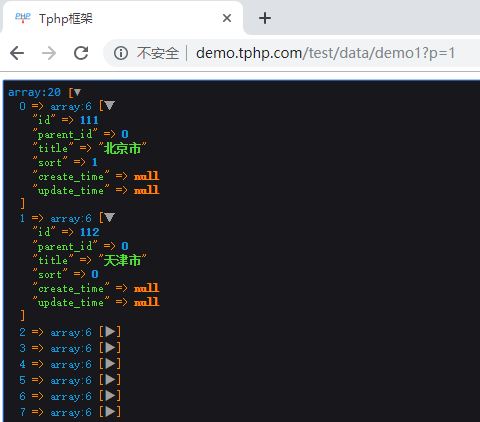Collapse array item 0 triangle

109,106
